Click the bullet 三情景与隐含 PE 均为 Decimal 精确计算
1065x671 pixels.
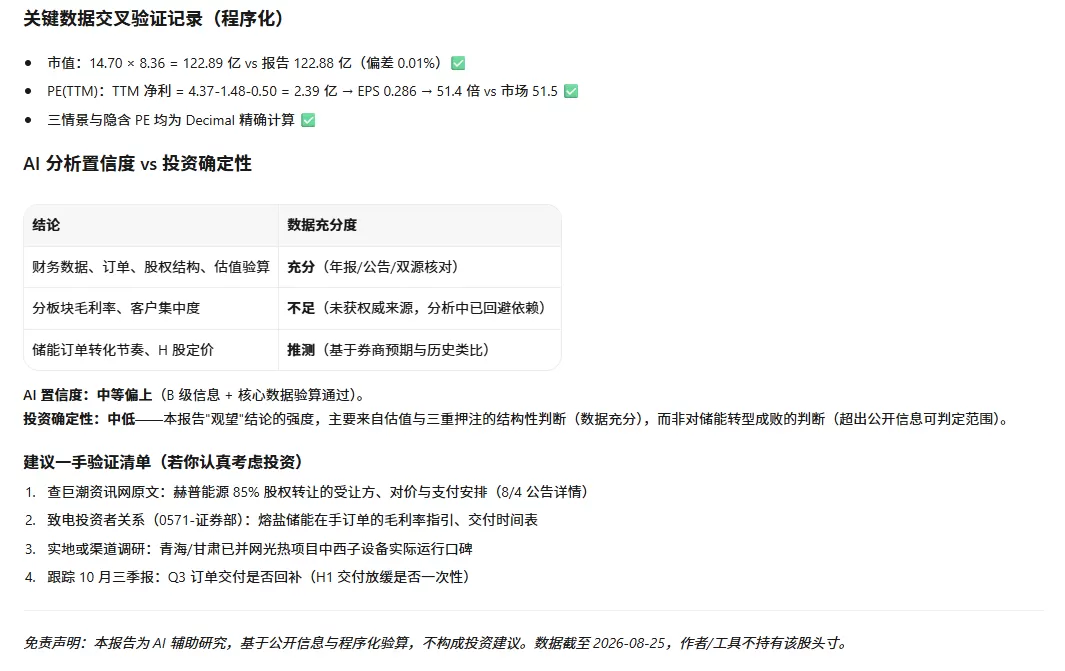tap(181, 120)
